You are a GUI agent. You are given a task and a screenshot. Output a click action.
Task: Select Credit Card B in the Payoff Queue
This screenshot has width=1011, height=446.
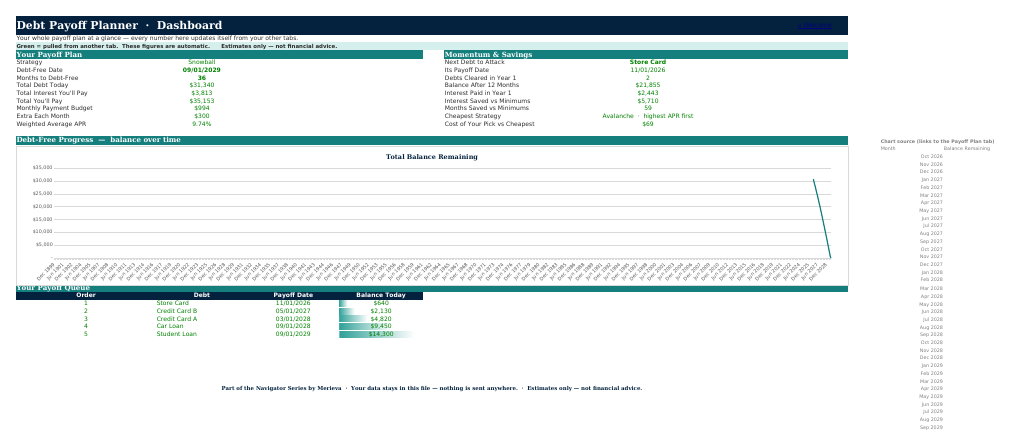pyautogui.click(x=177, y=311)
